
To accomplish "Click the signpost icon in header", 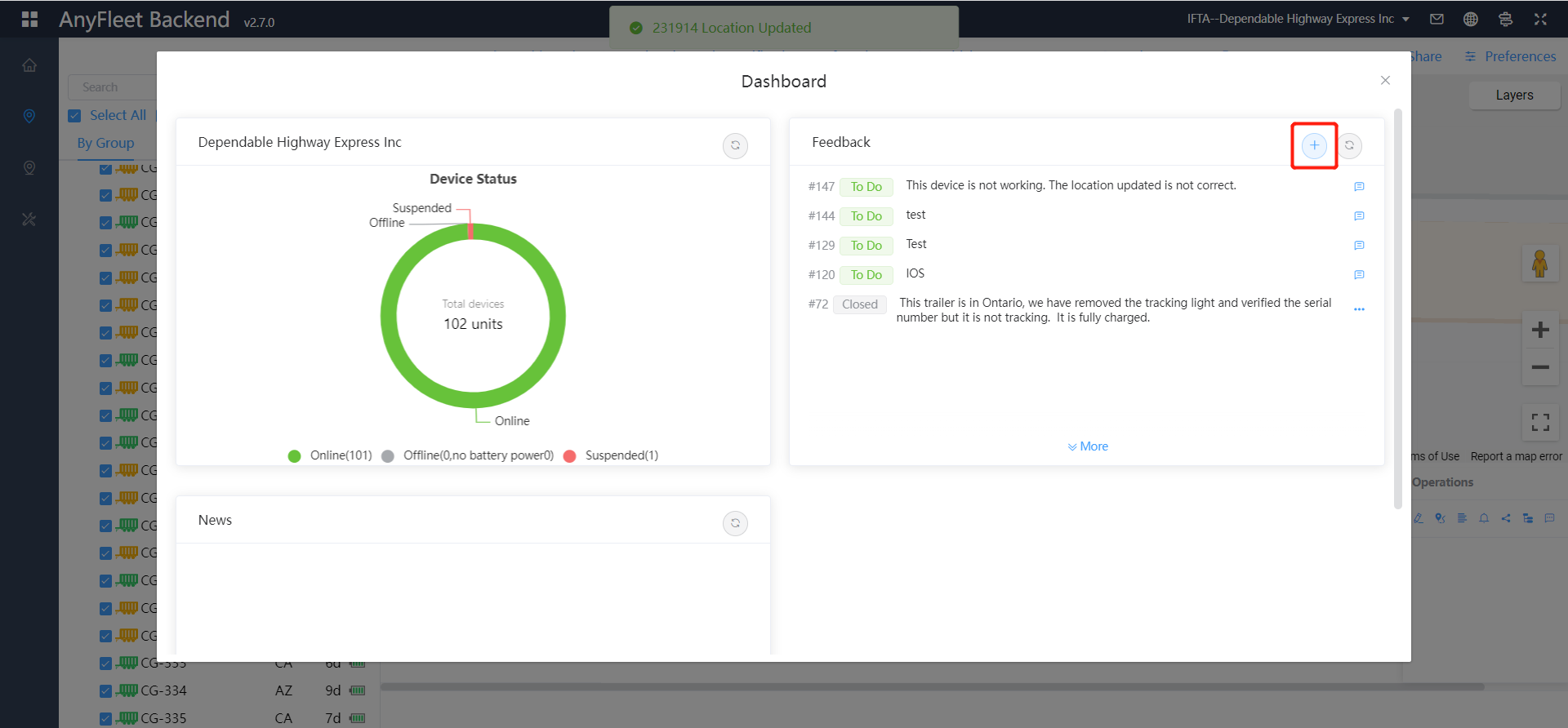I will coord(1505,19).
